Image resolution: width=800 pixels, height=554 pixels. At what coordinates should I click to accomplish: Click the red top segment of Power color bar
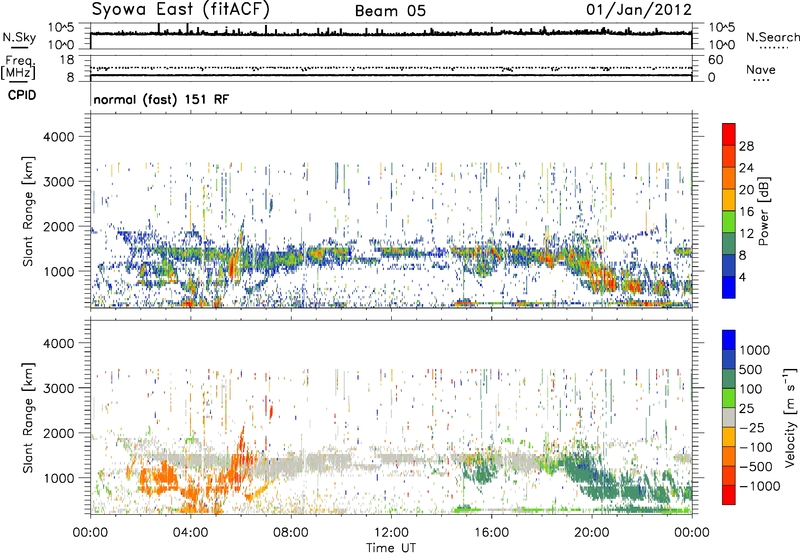point(729,134)
